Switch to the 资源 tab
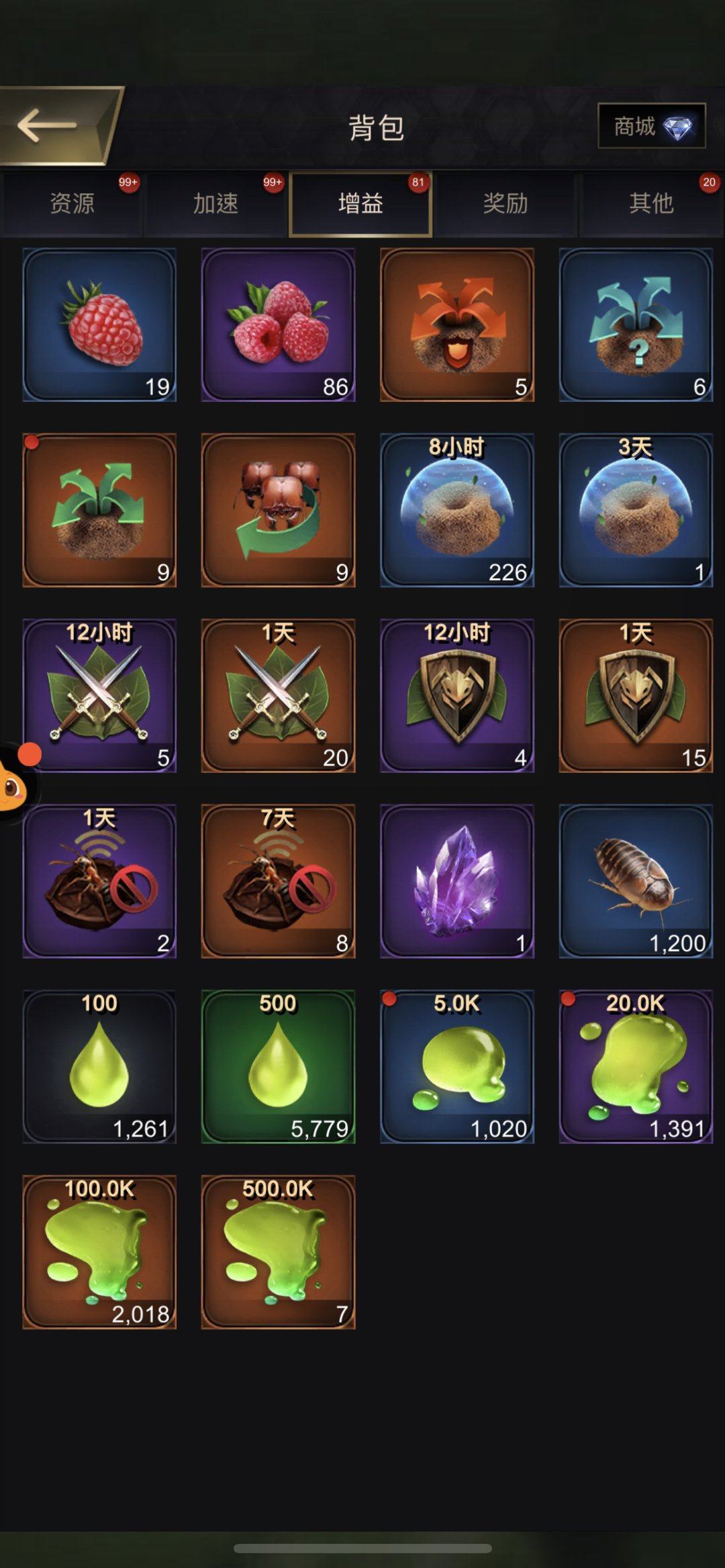The width and height of the screenshot is (725, 1568). (x=72, y=203)
